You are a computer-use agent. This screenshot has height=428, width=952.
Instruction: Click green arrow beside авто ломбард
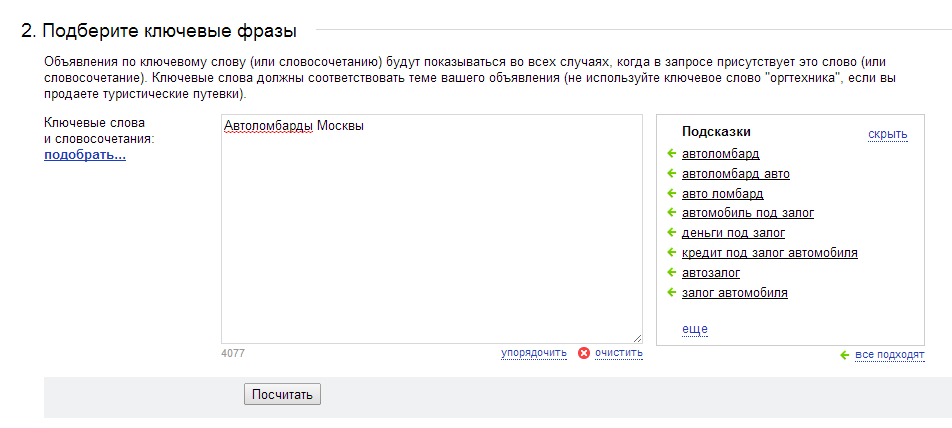[672, 193]
